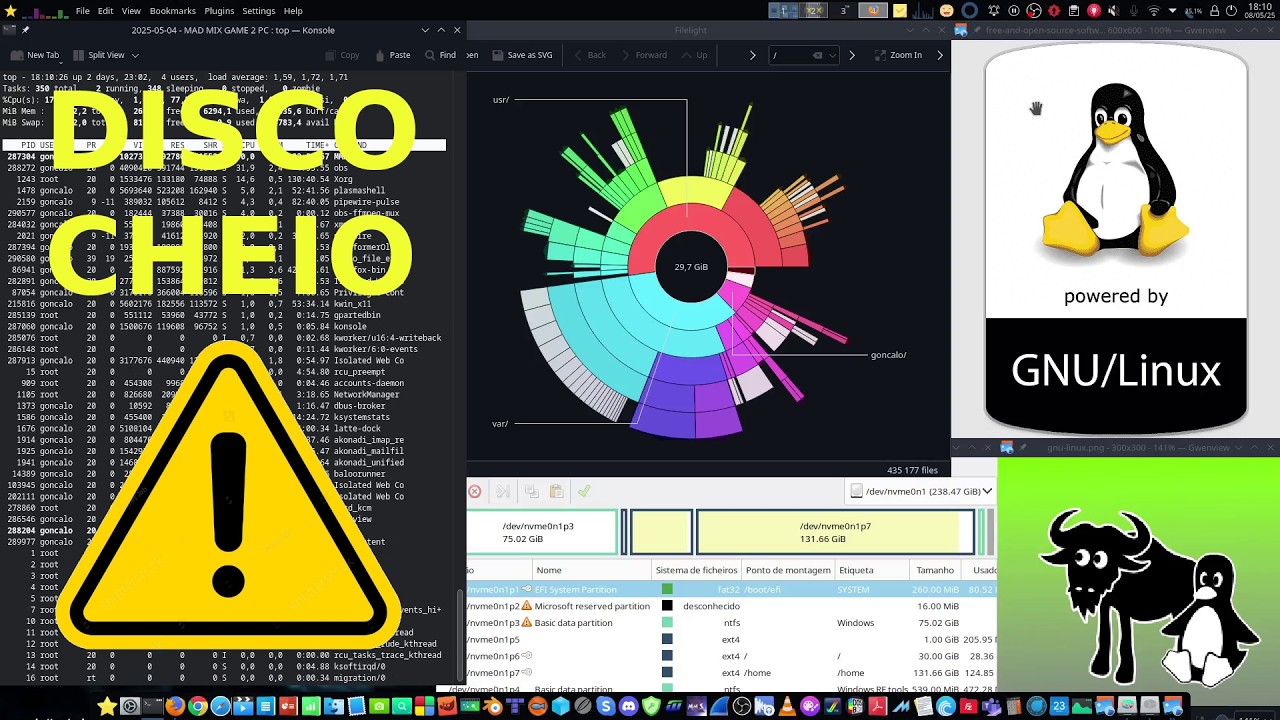Open a New Tab in Konsole
This screenshot has width=1280, height=720.
pos(36,55)
